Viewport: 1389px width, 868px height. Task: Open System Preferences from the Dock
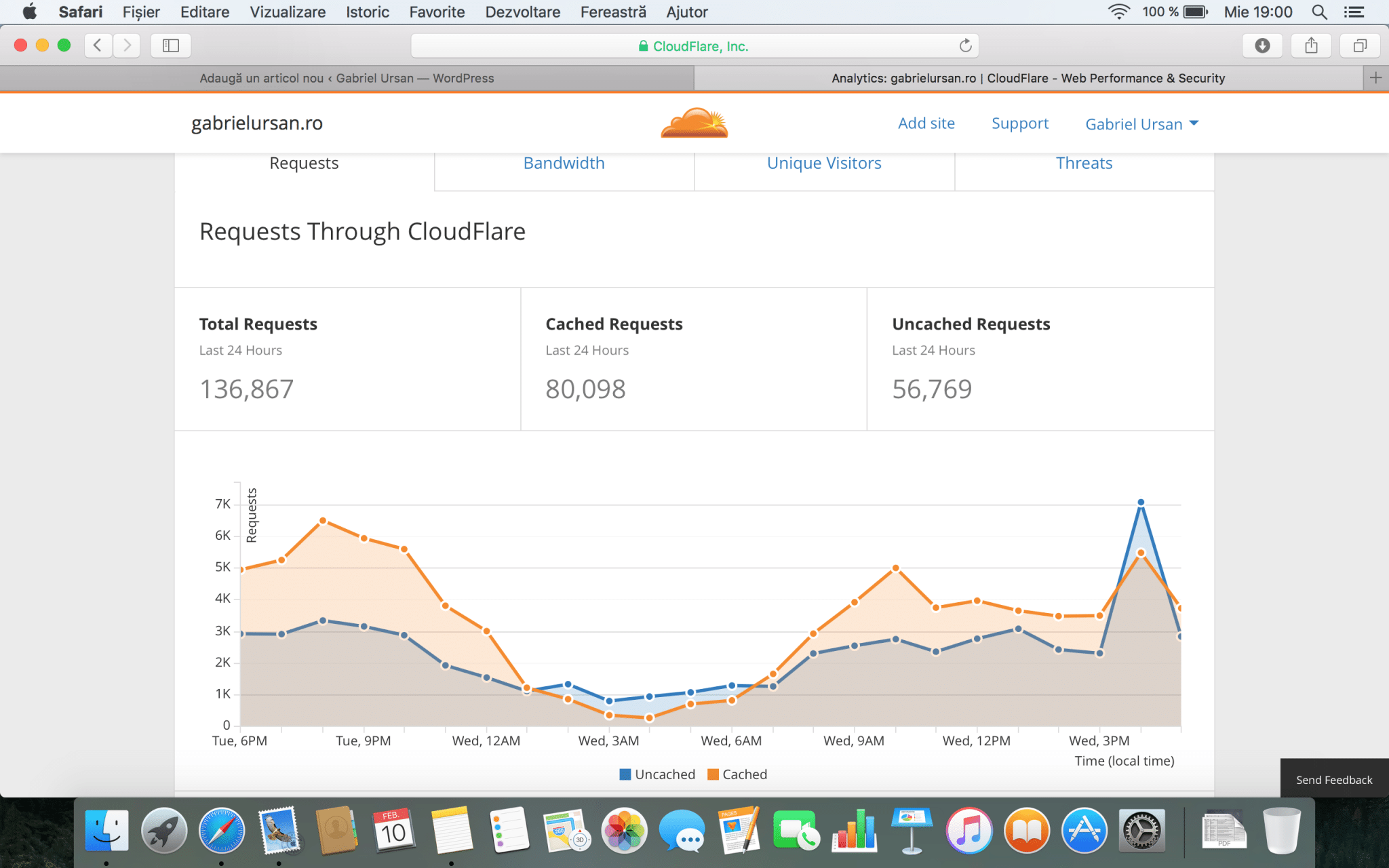point(1141,831)
